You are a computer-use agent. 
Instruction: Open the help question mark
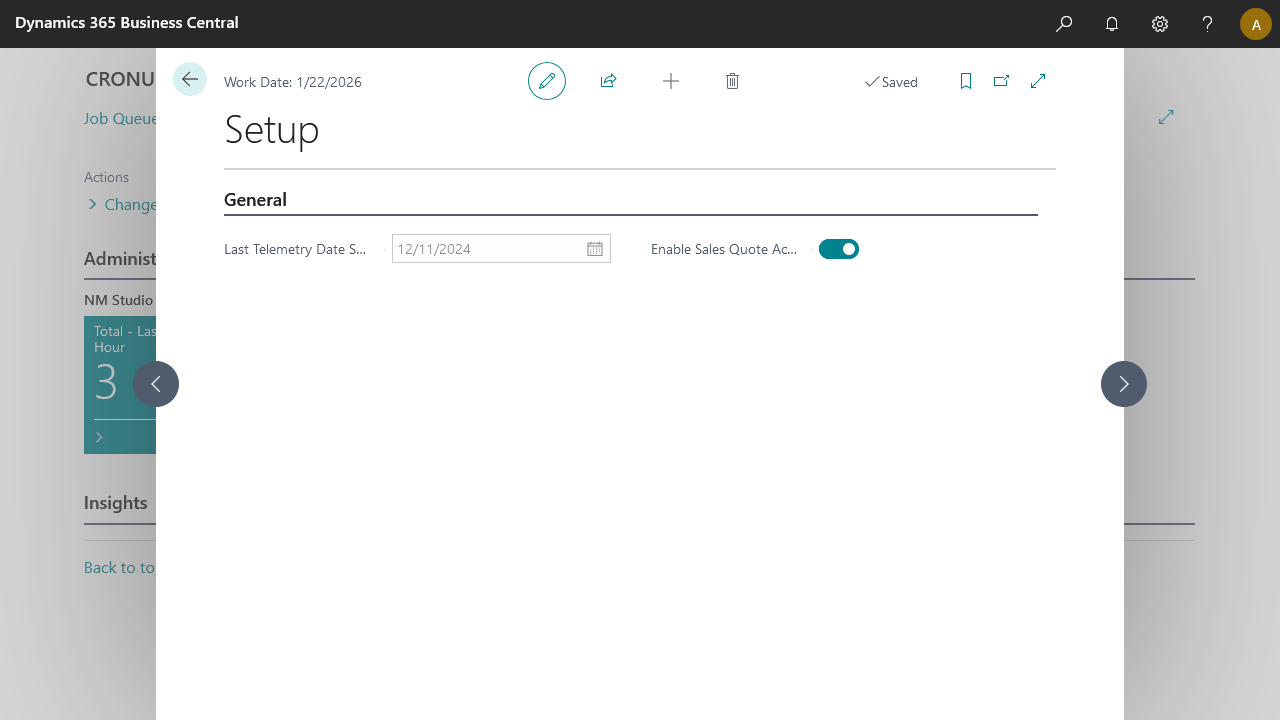(x=1208, y=24)
